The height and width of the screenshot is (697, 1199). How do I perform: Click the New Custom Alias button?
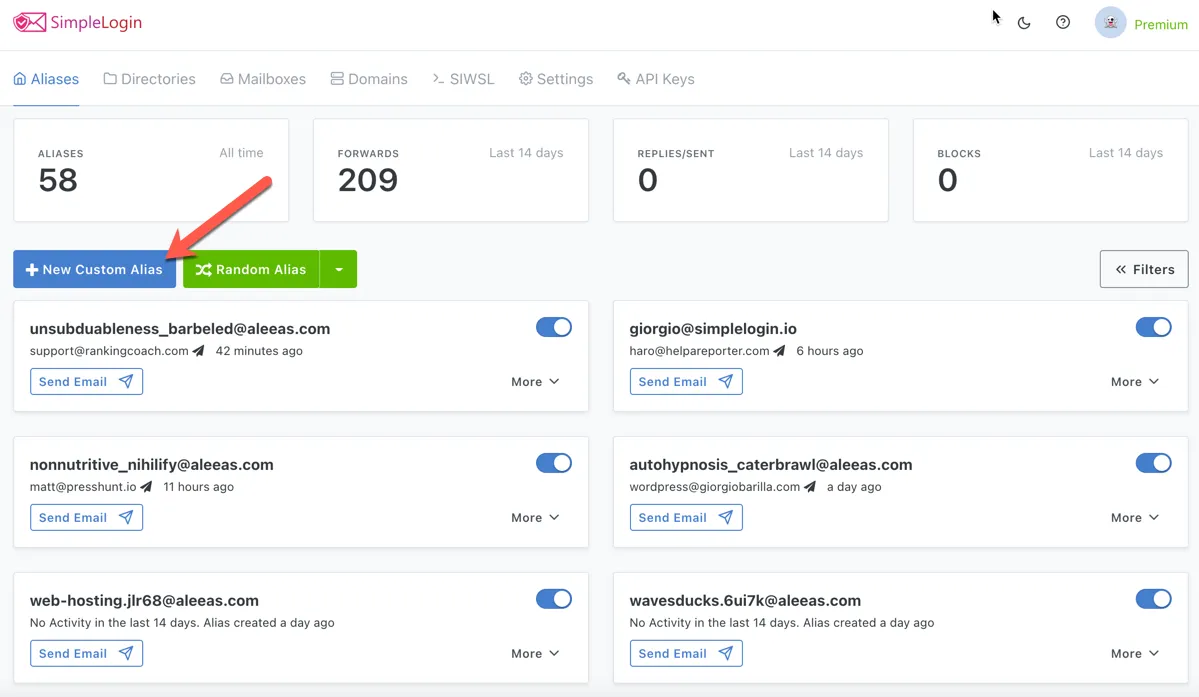[x=94, y=269]
